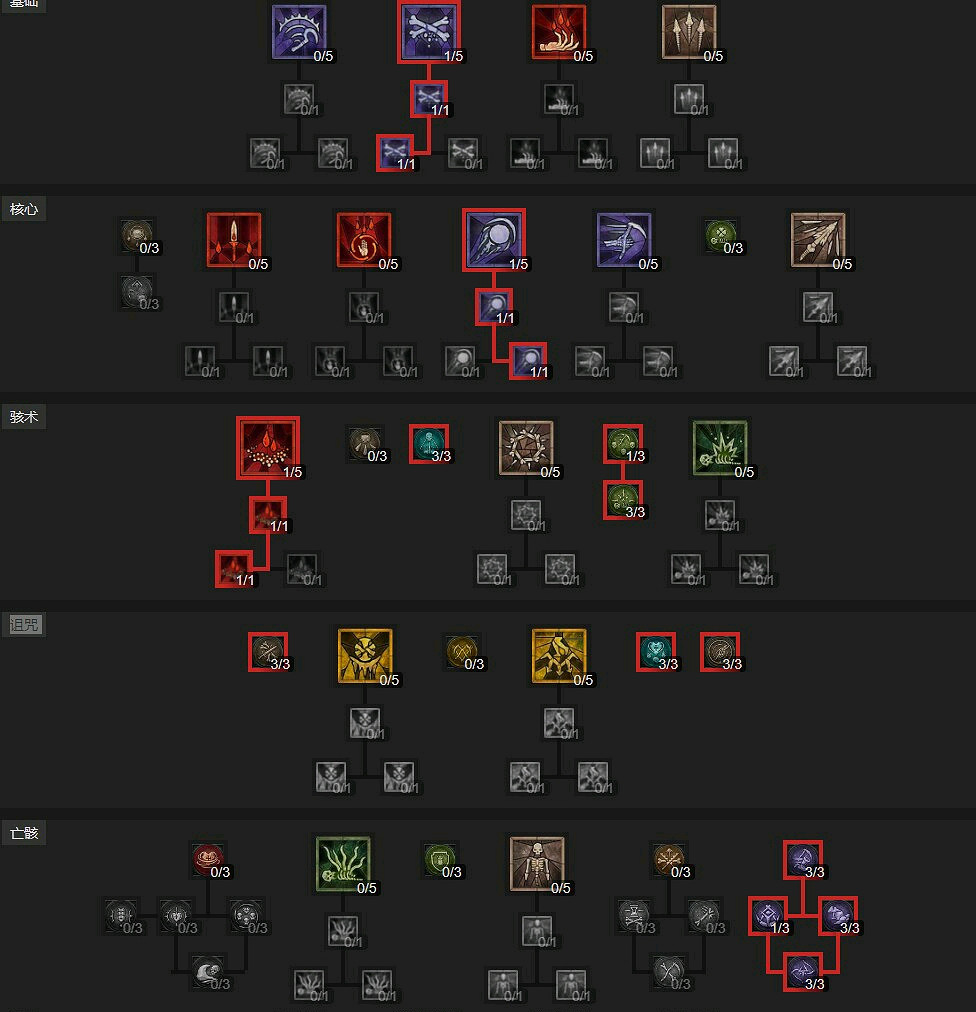The width and height of the screenshot is (976, 1012).
Task: Select the red circular 0/3 passive in 亡骸 section
Action: click(208, 860)
